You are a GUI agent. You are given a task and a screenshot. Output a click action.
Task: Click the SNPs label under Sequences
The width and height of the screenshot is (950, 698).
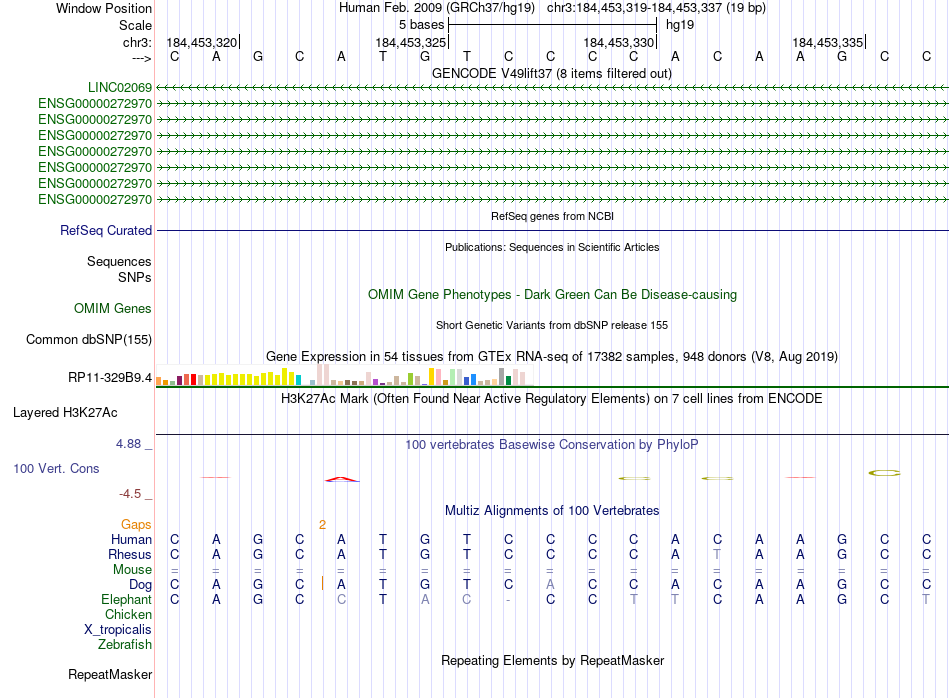tap(135, 277)
